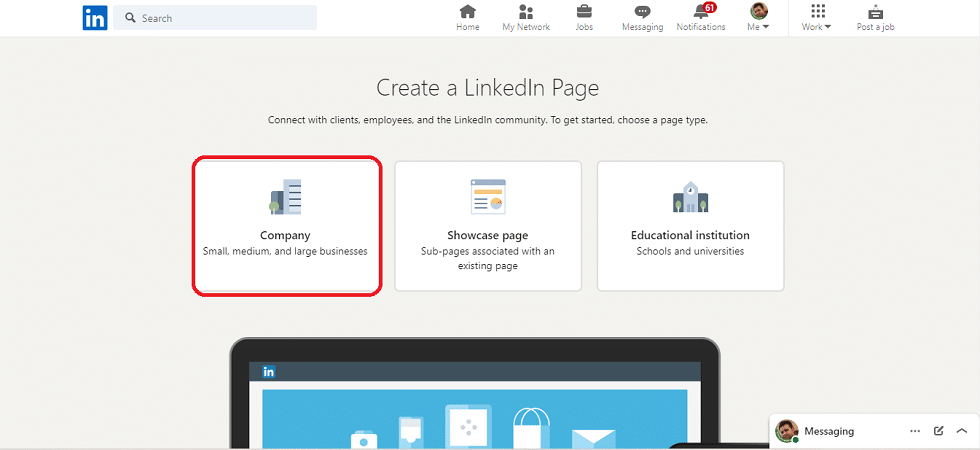Click the Post a job link
980x450 pixels.
coord(875,18)
